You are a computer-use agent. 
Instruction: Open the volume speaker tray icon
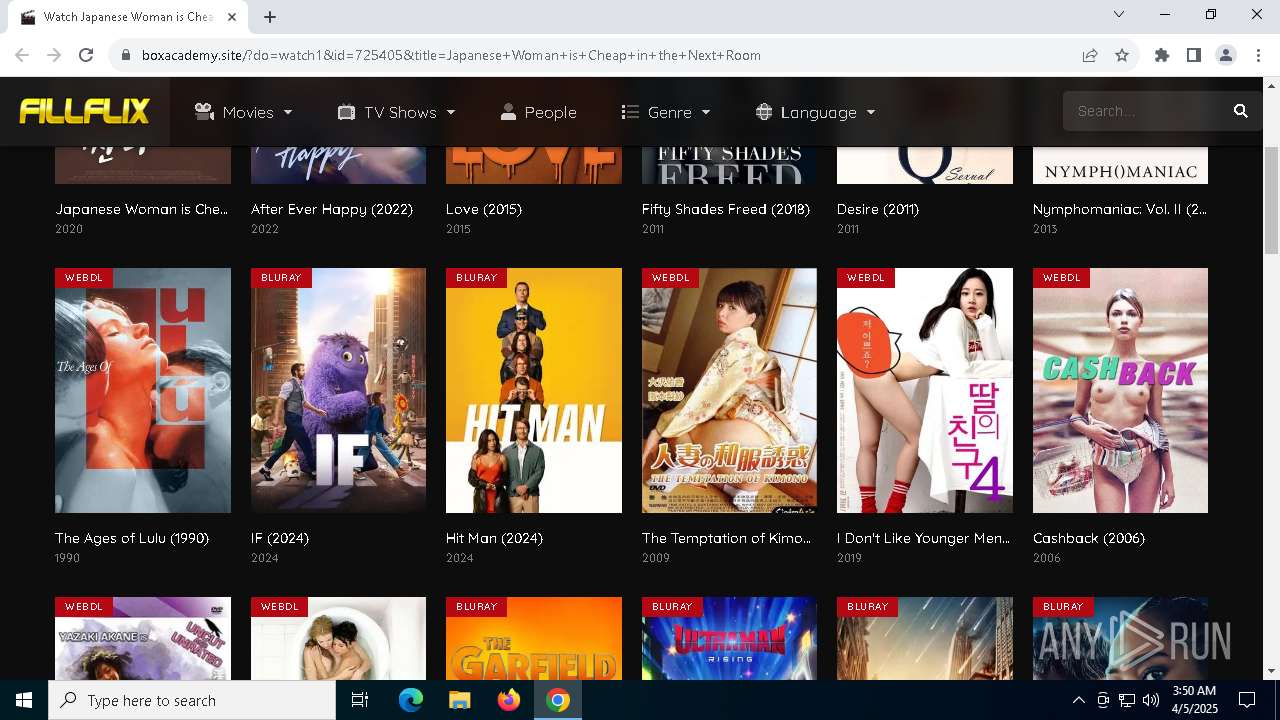(1151, 700)
